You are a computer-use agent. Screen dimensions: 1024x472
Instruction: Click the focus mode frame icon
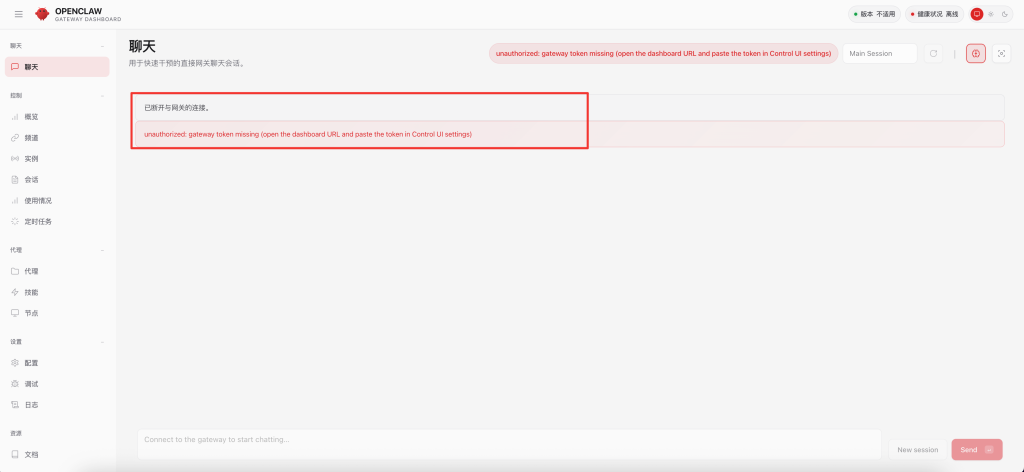(1002, 53)
